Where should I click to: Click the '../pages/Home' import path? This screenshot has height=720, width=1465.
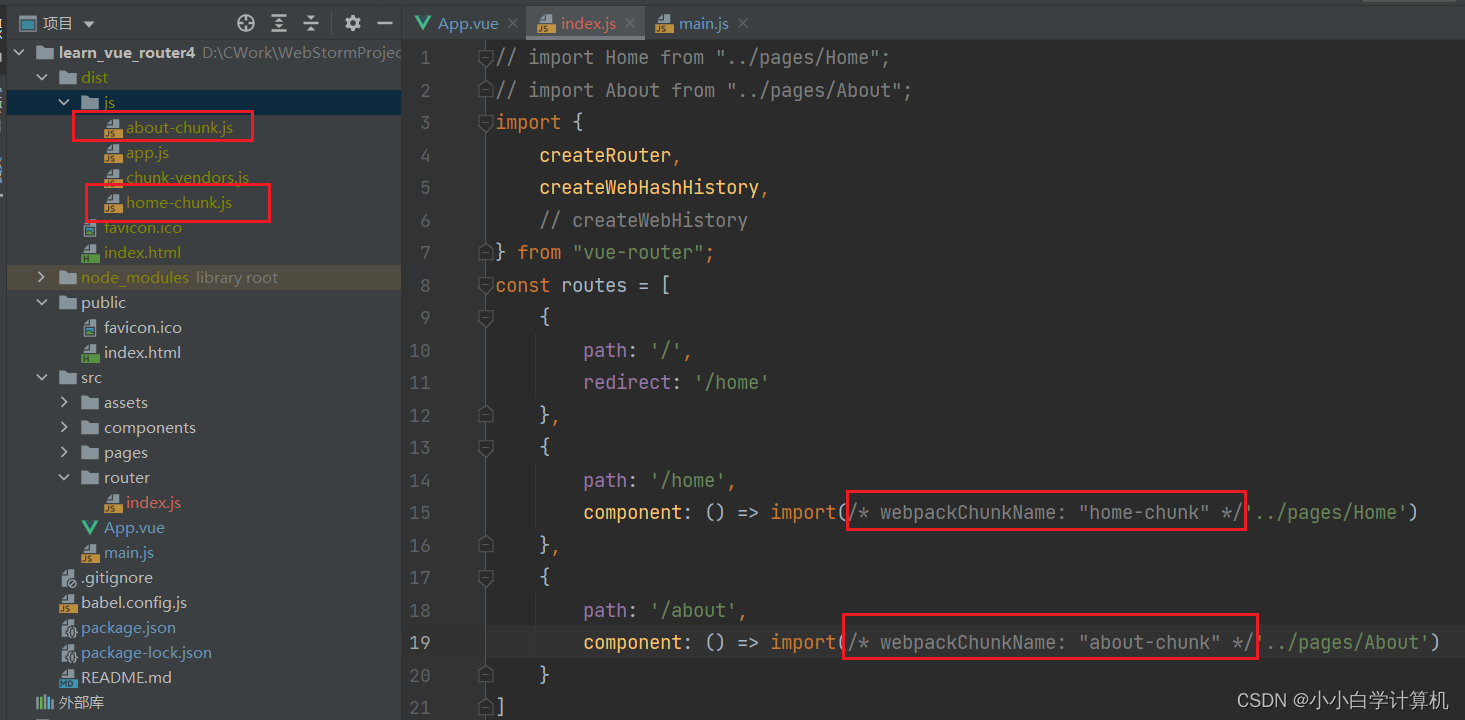click(x=1327, y=512)
